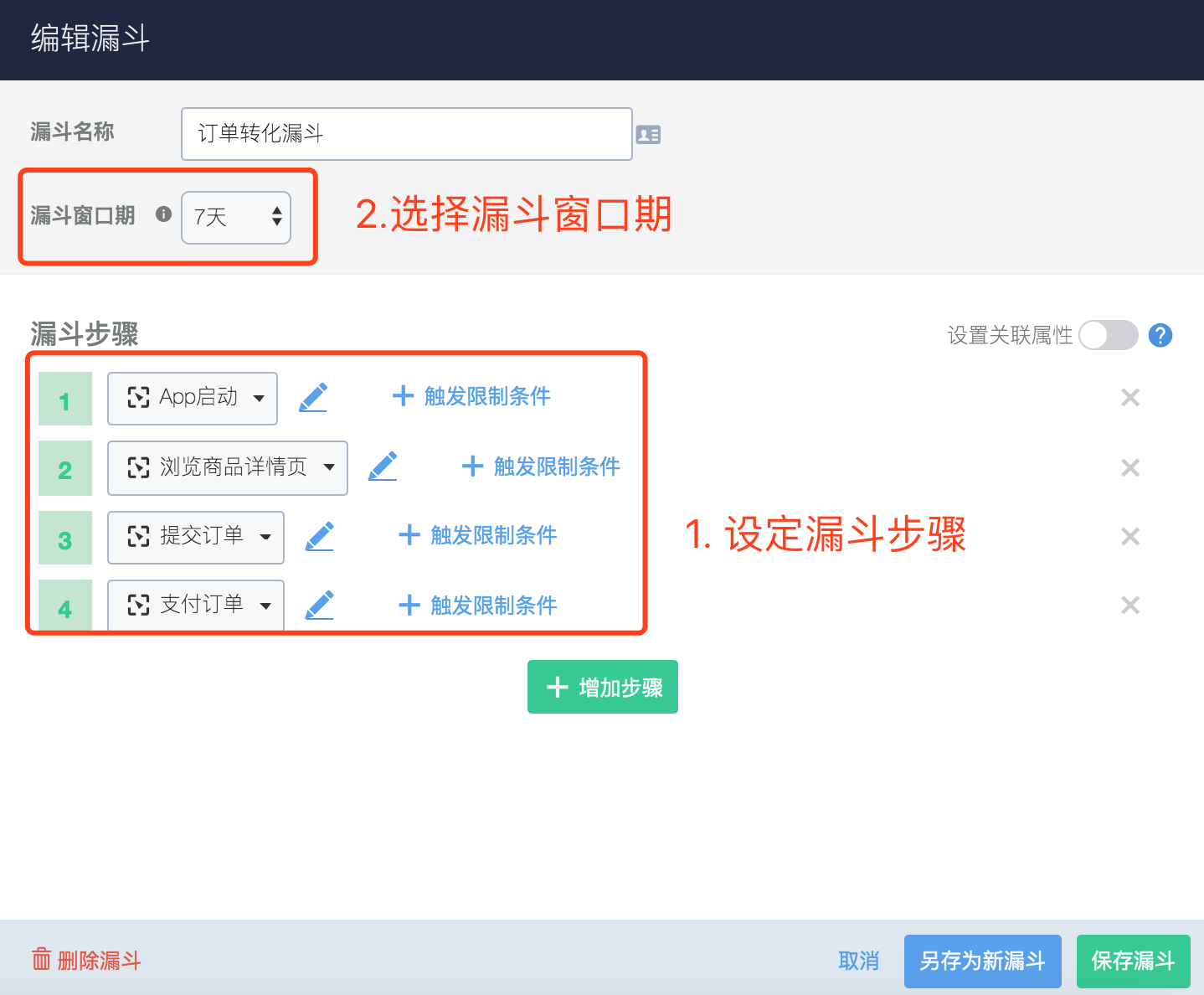
Task: Click the 另存为新漏斗 button
Action: pos(982,961)
